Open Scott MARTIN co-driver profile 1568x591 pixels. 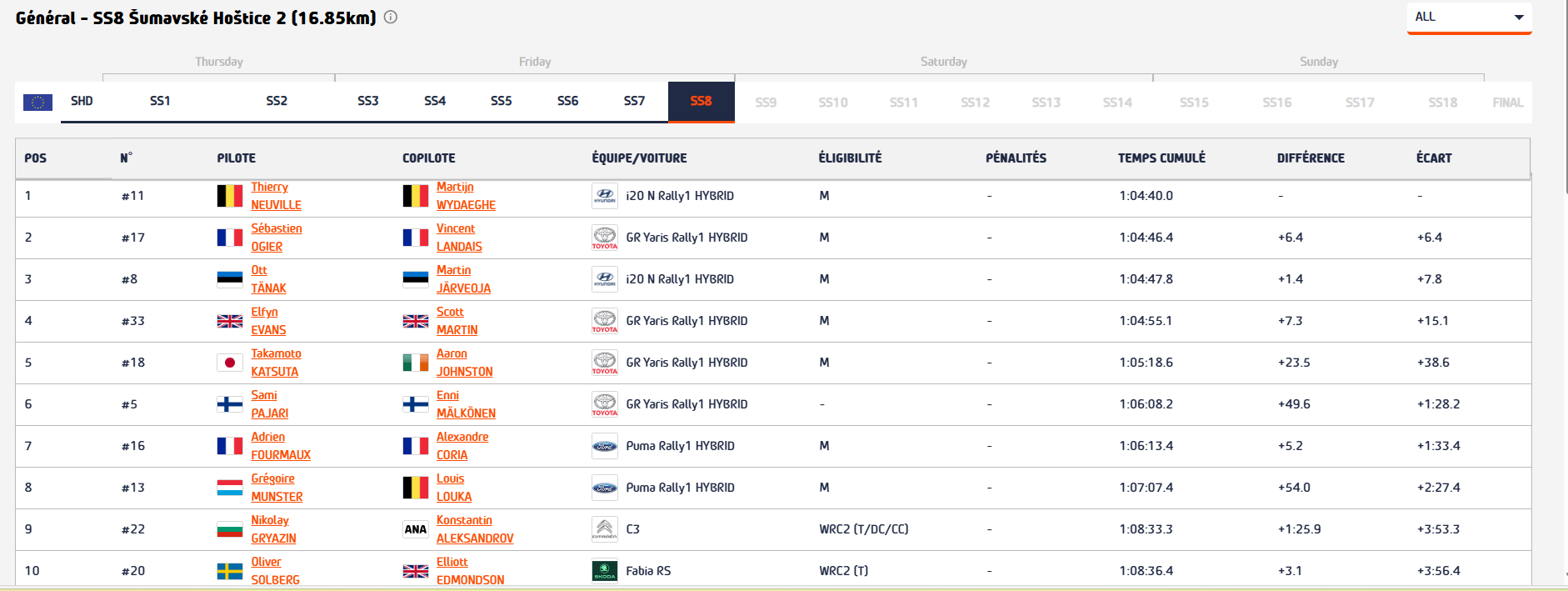457,321
